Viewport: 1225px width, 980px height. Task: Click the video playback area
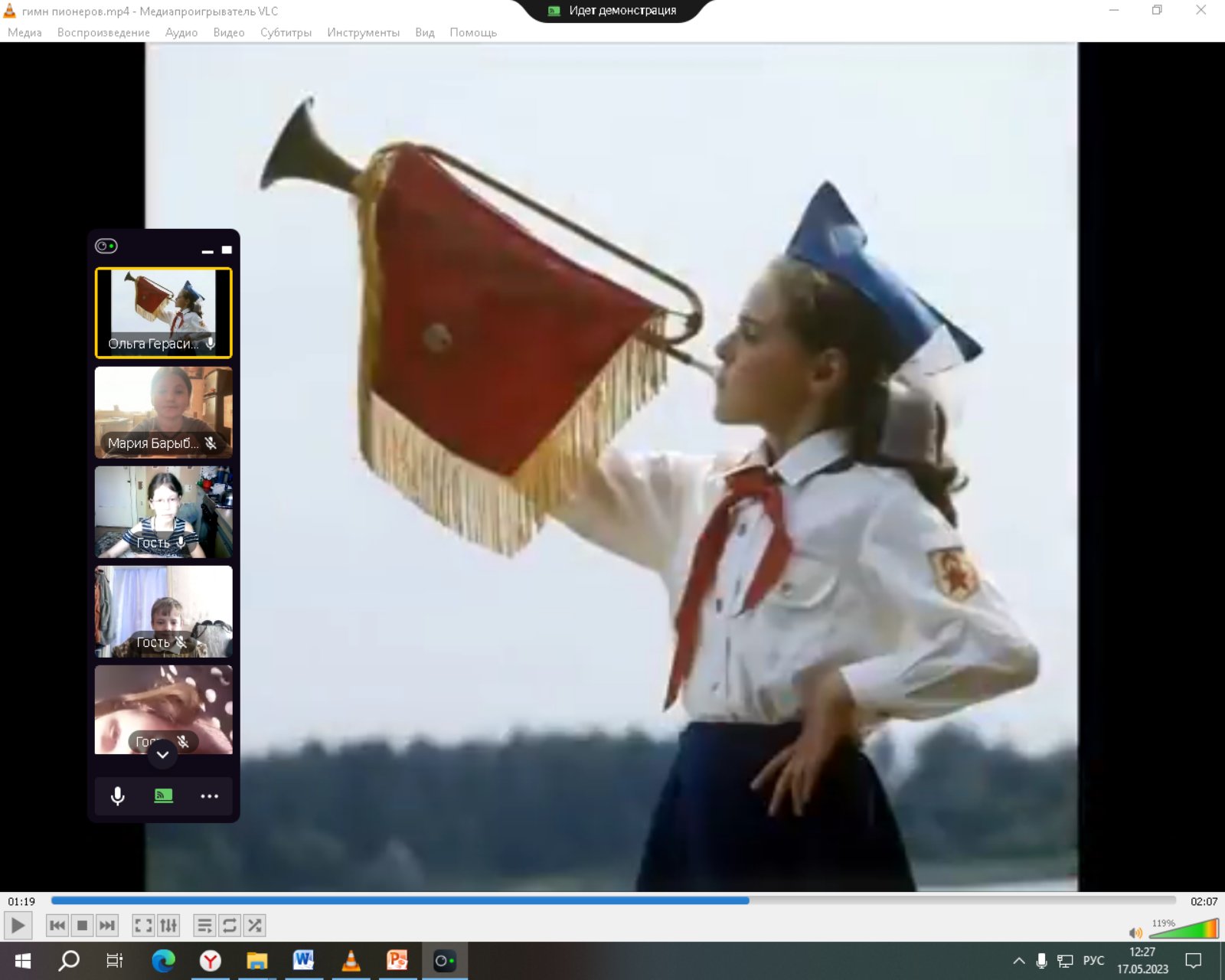click(x=612, y=467)
